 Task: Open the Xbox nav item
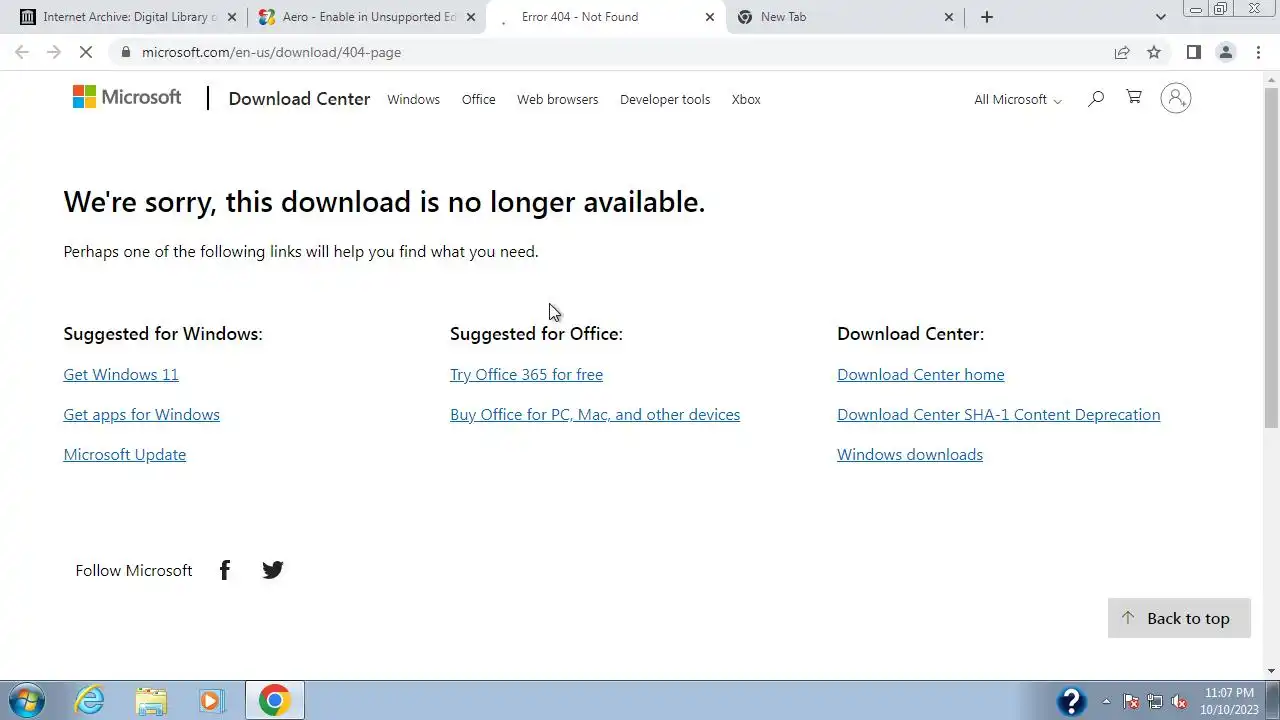(x=746, y=99)
